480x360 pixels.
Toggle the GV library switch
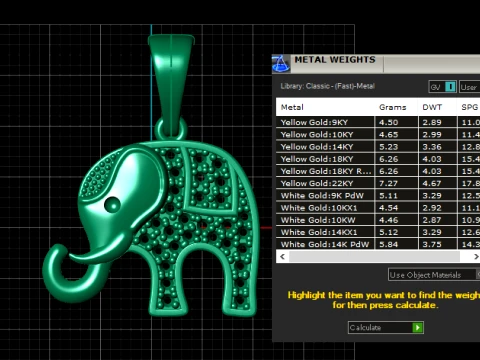coord(442,87)
